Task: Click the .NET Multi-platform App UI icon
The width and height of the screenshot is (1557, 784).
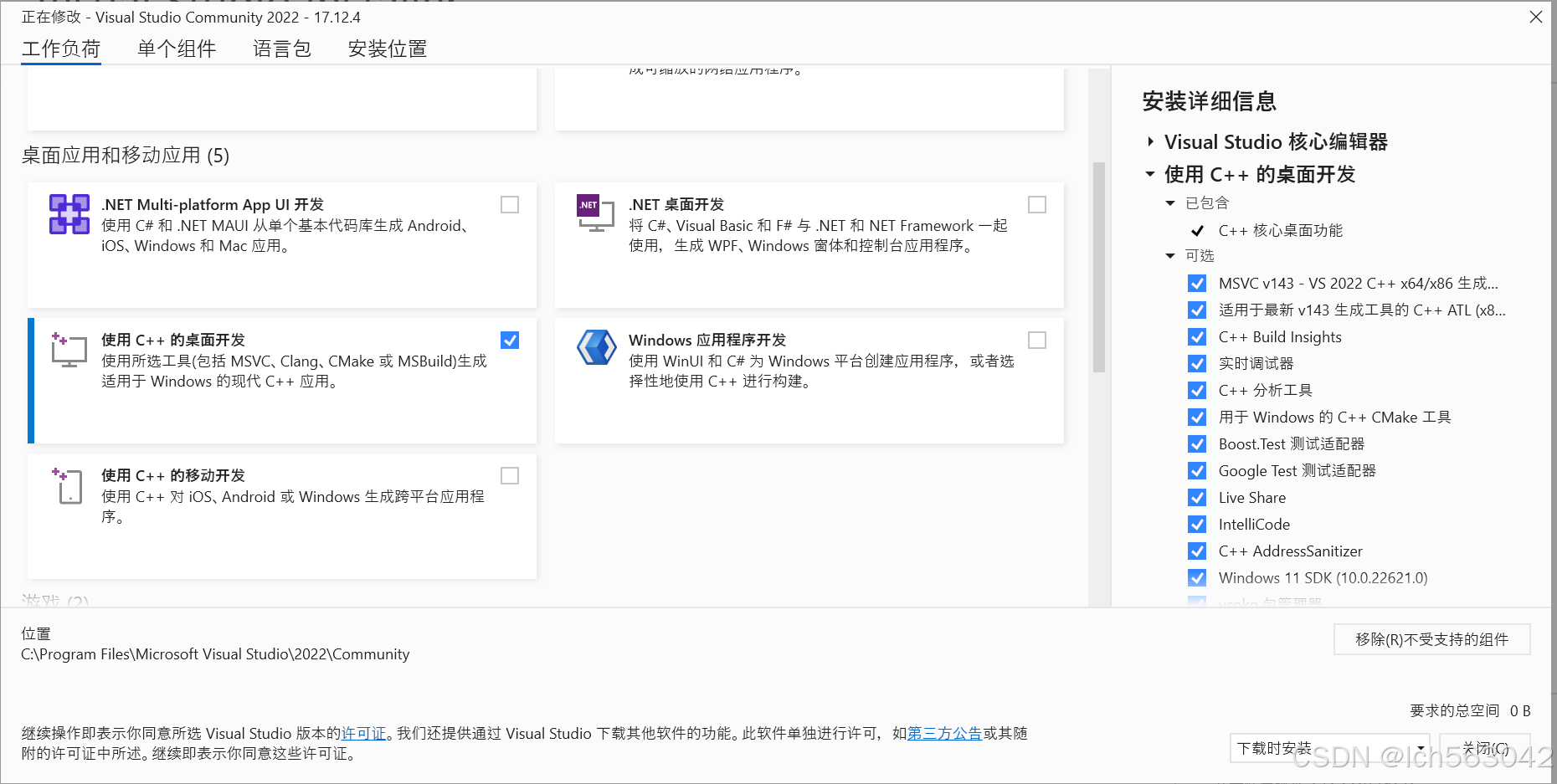Action: (69, 214)
